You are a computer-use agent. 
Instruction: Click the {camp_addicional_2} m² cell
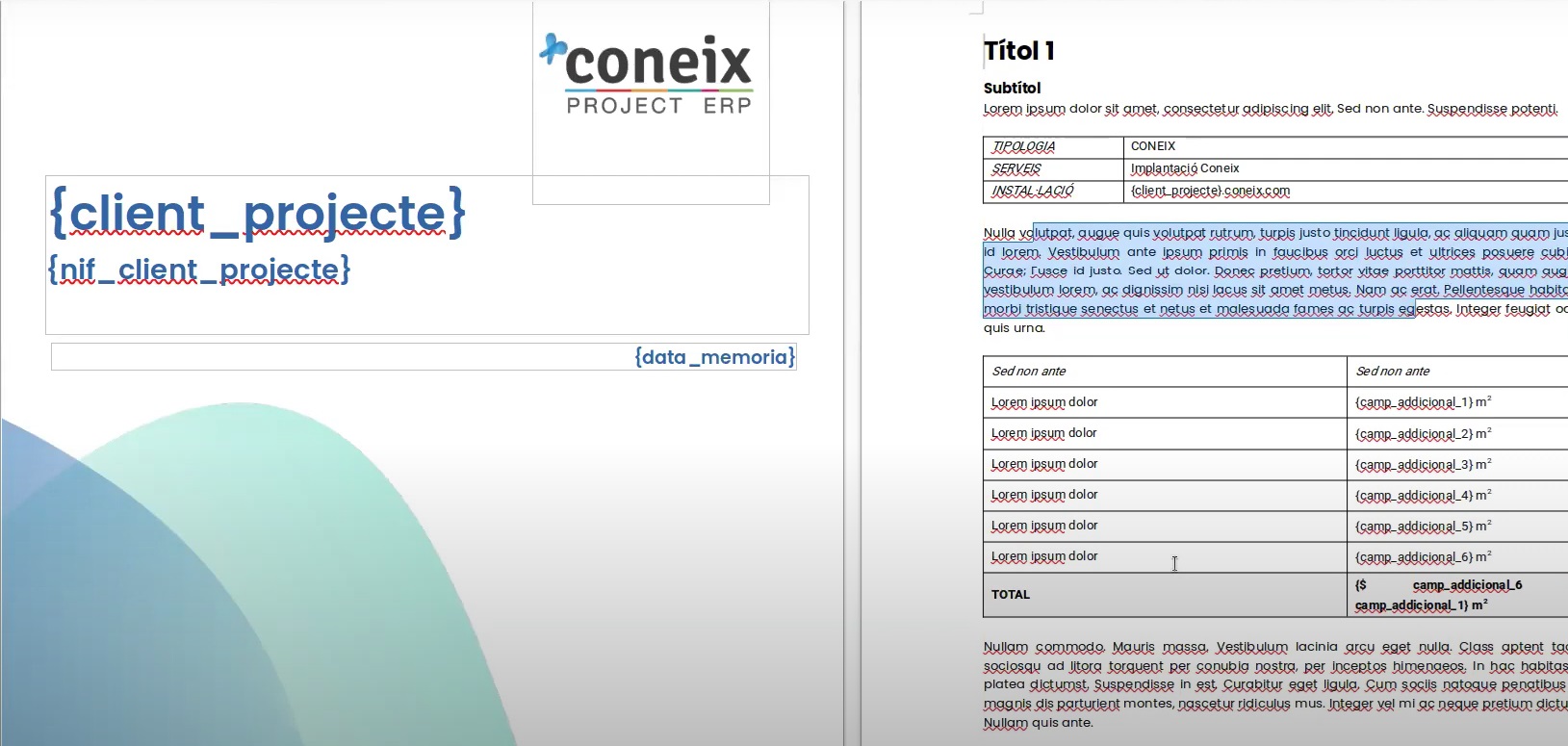click(1457, 433)
